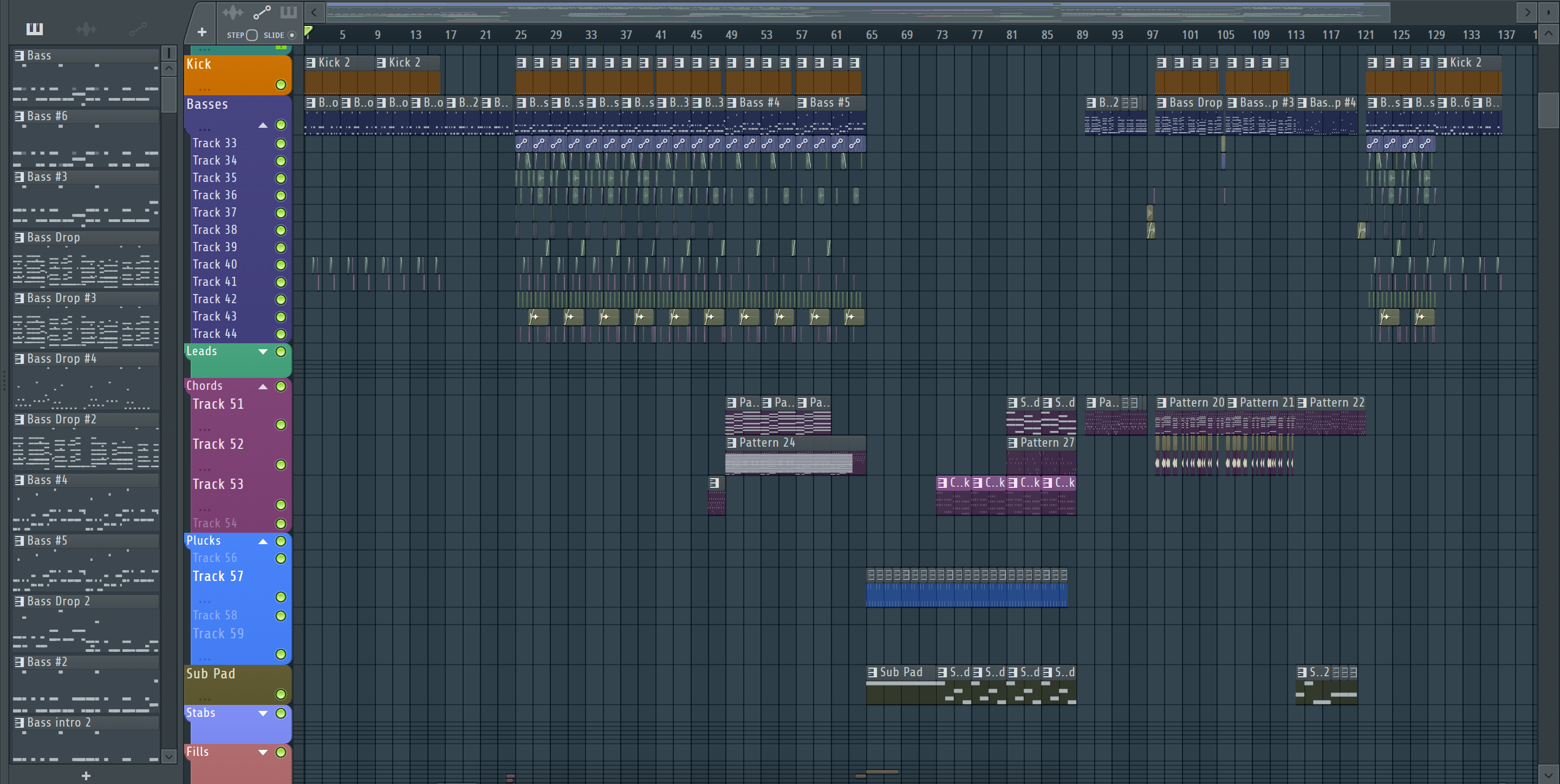The height and width of the screenshot is (784, 1560).
Task: Click the zoom button in the top-right corner
Action: [1549, 12]
